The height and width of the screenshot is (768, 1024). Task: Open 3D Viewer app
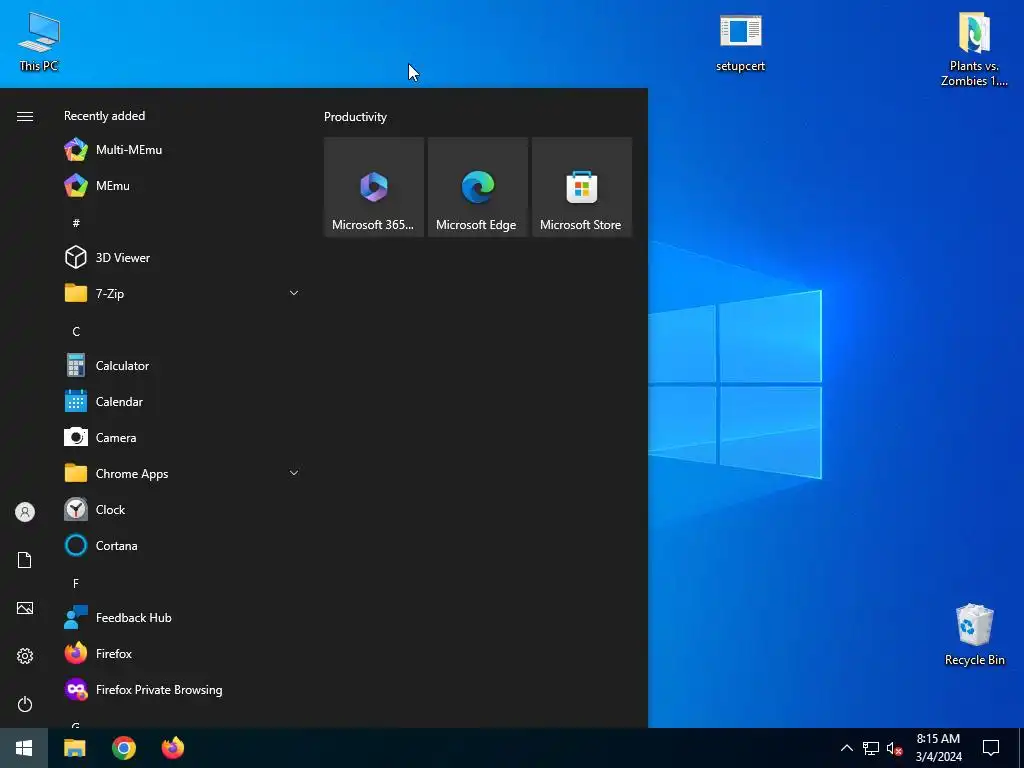pos(182,257)
